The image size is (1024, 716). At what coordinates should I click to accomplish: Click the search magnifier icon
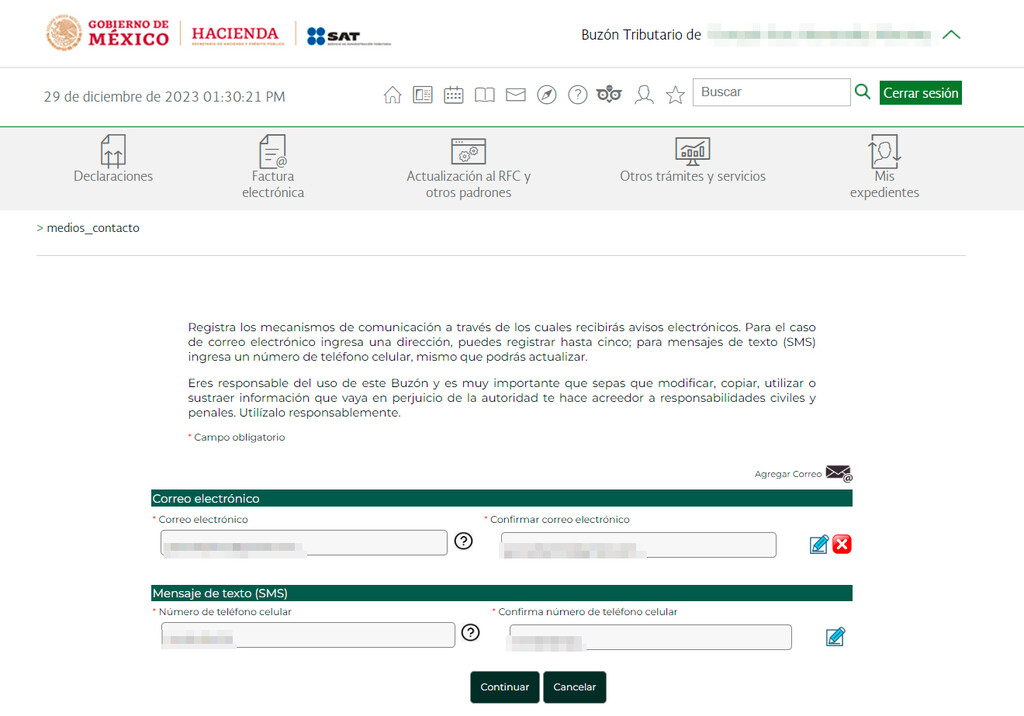pos(862,91)
